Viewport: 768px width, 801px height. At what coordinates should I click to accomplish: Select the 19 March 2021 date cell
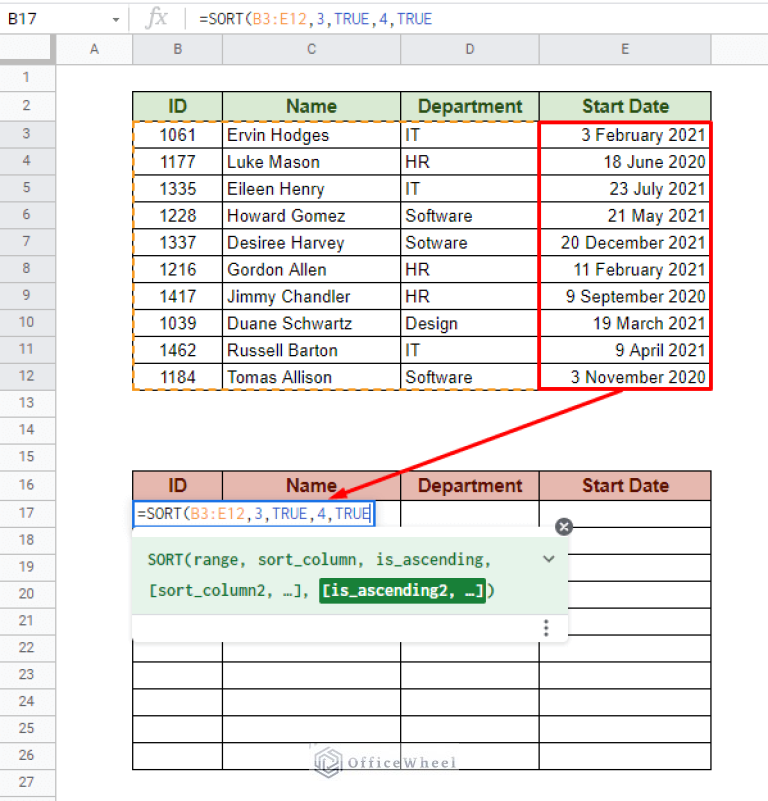pyautogui.click(x=625, y=323)
